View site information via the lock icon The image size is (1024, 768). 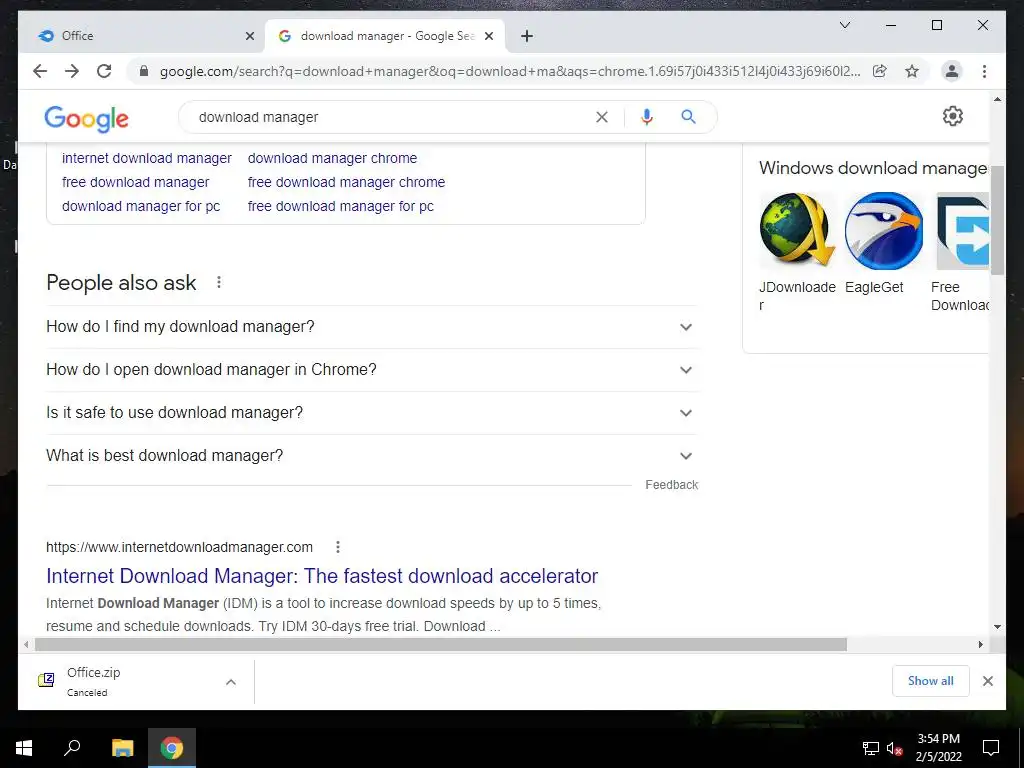[144, 71]
